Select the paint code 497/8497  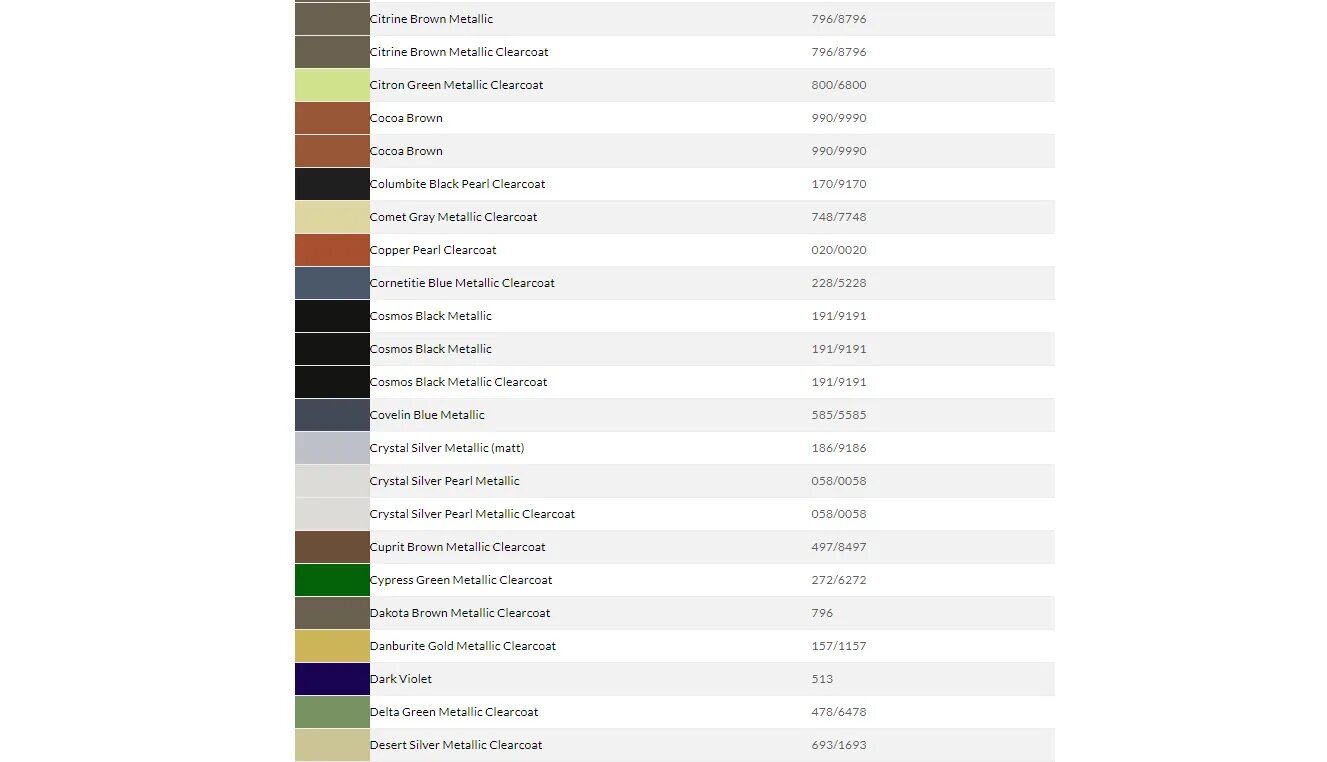839,547
